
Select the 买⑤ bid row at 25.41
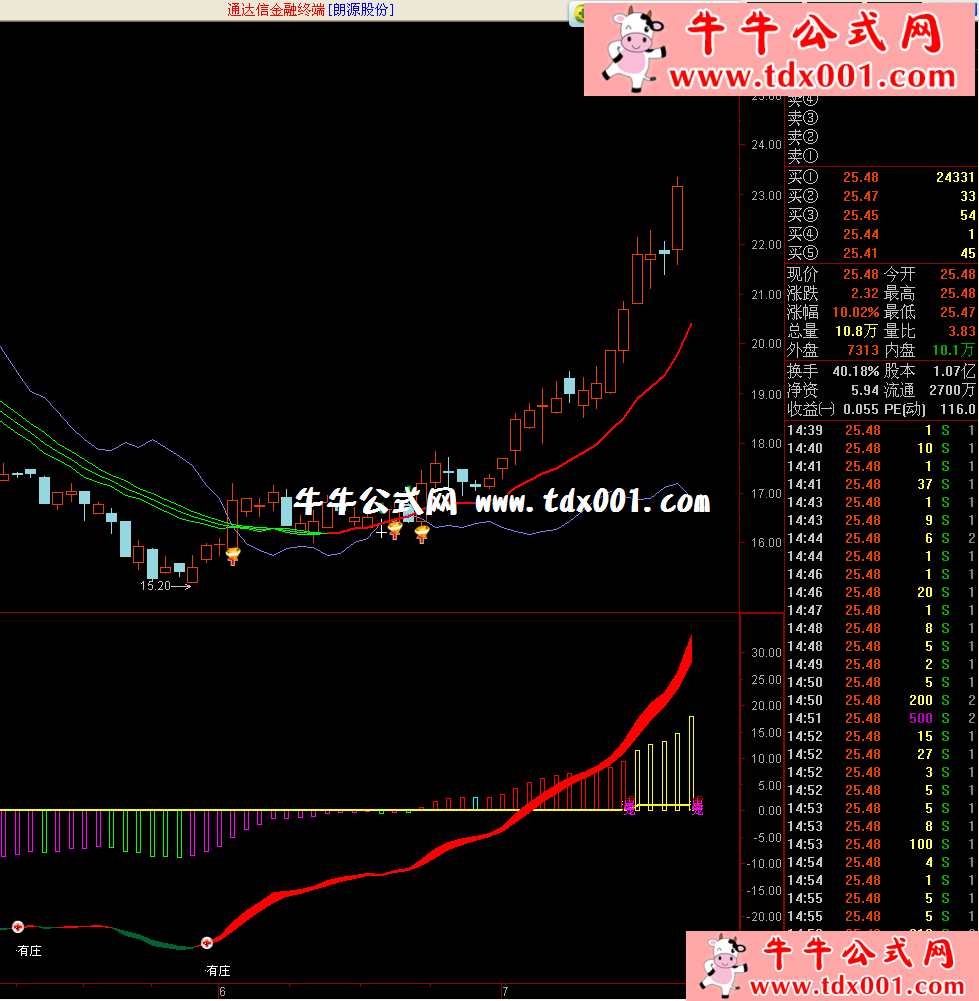[x=880, y=253]
